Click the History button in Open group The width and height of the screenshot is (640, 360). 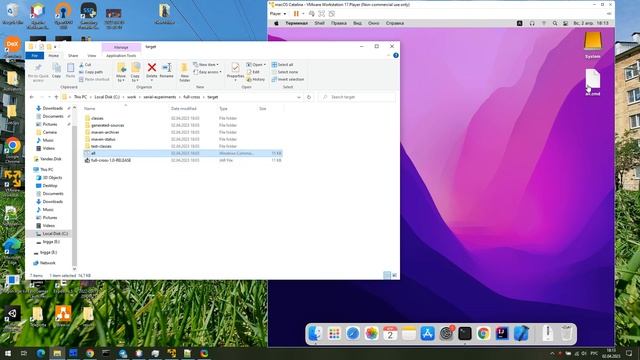click(x=256, y=79)
